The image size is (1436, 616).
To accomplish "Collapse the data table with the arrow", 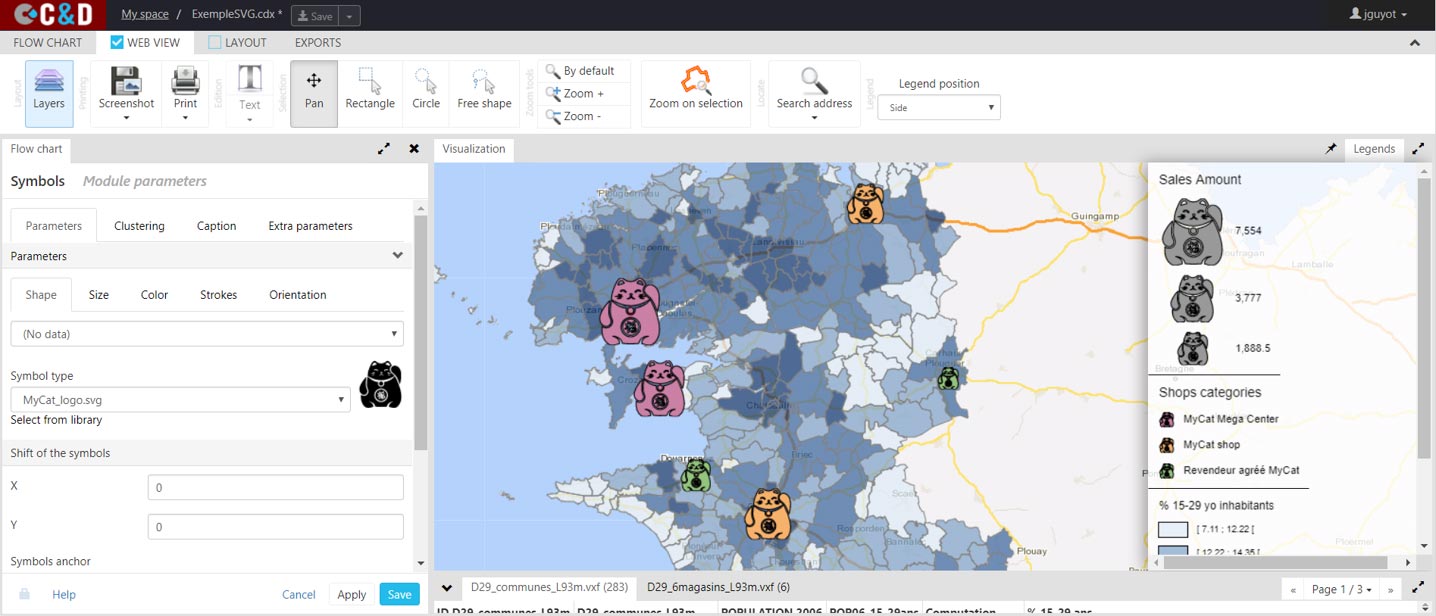I will click(447, 588).
